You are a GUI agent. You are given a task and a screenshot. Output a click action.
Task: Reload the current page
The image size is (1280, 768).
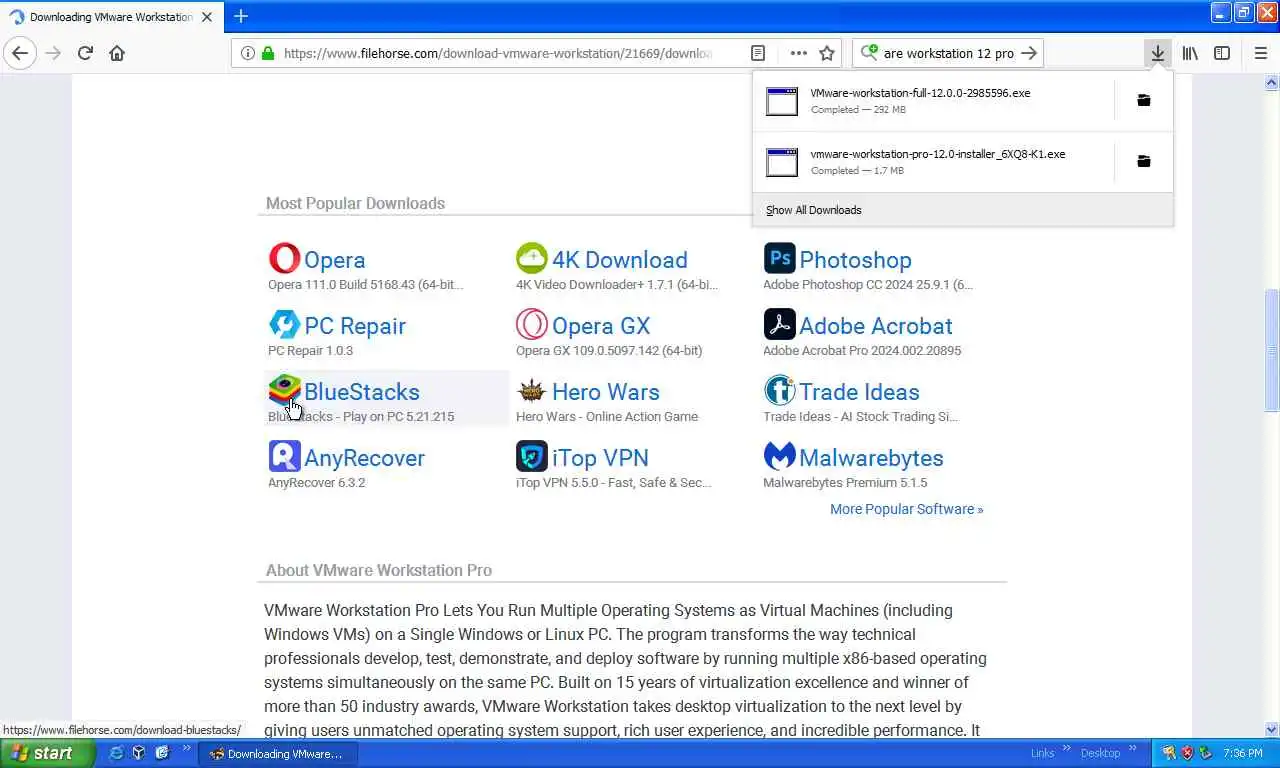[85, 53]
